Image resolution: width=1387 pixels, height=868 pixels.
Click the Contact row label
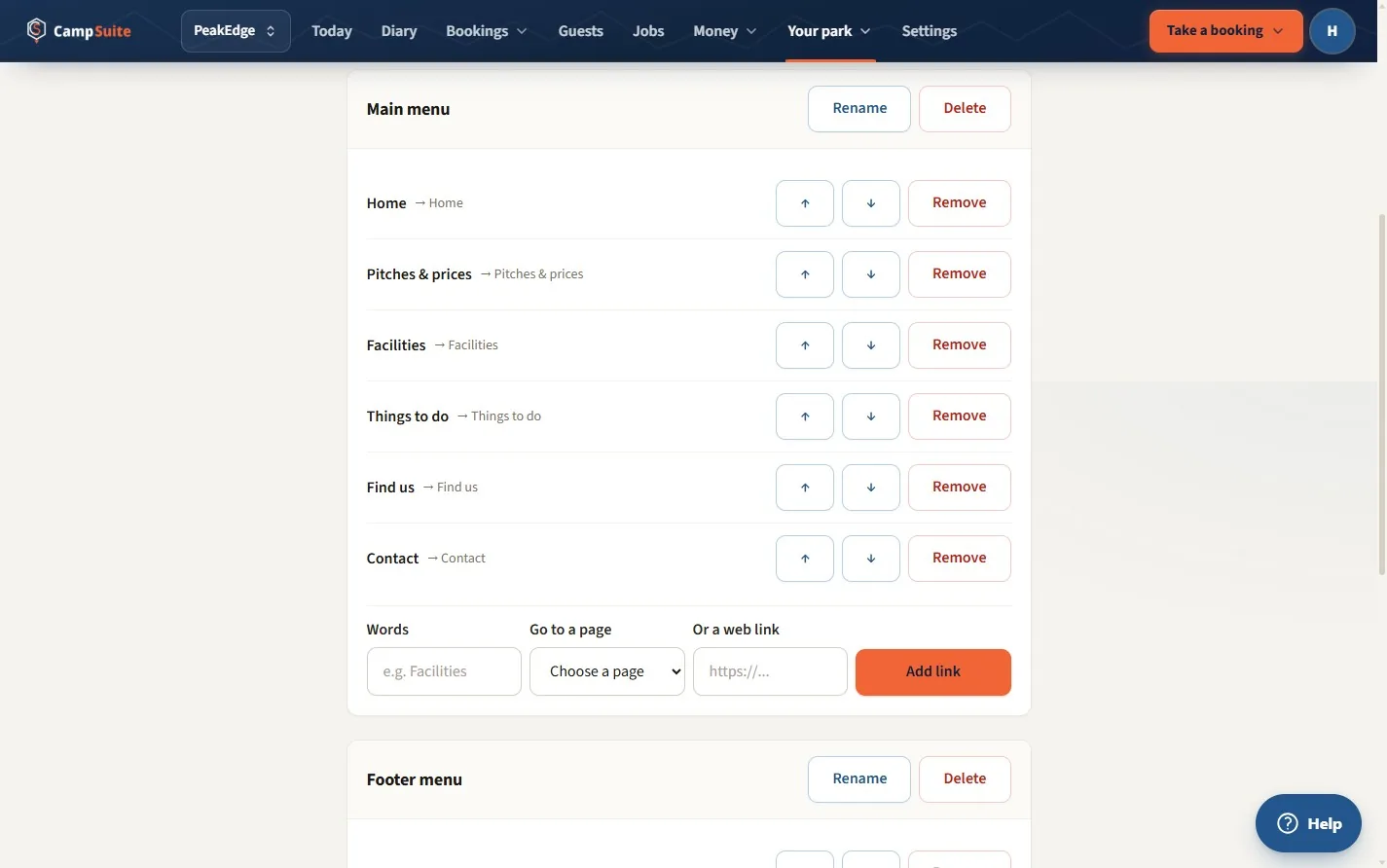click(392, 559)
